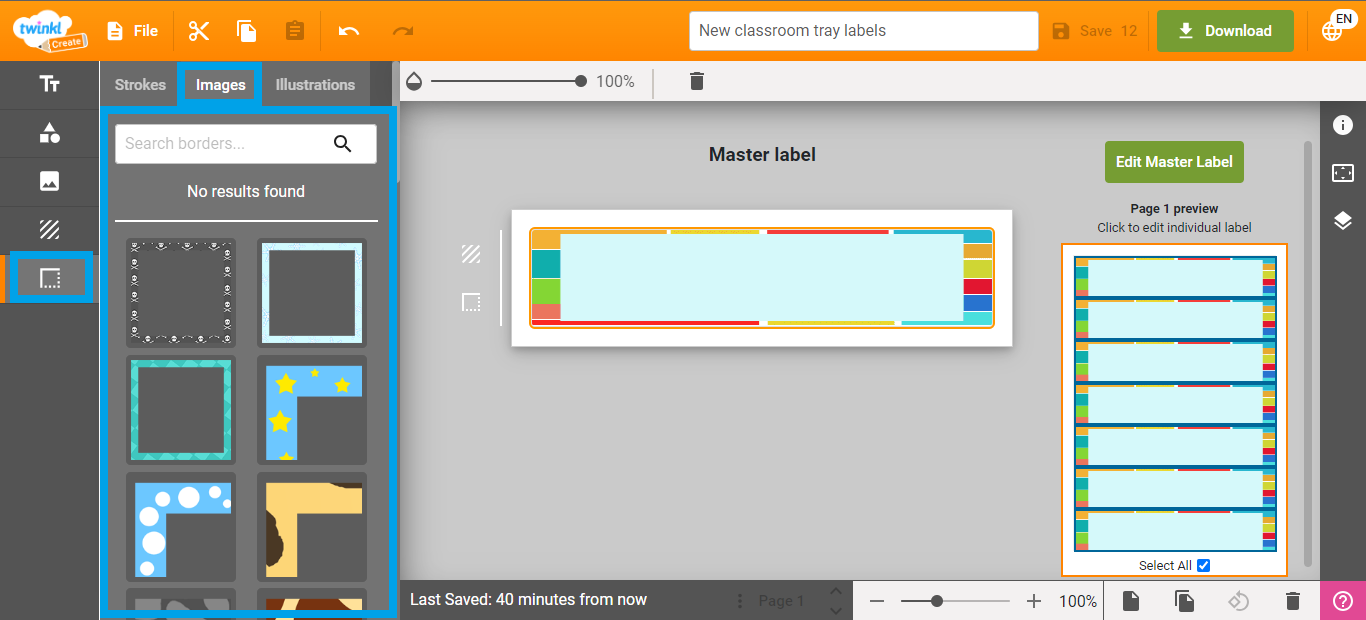Viewport: 1366px width, 620px height.
Task: Click the hatched background icon beside master label
Action: point(471,254)
